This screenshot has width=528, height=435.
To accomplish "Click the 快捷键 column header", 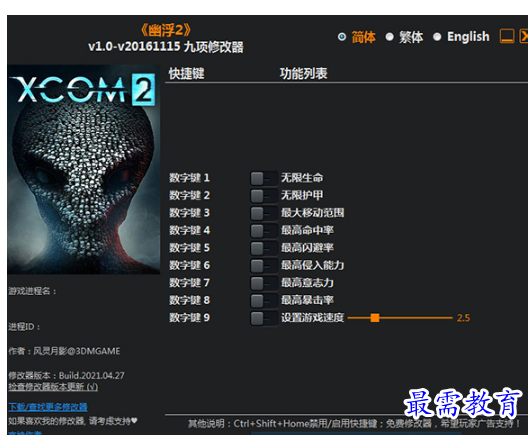I will click(187, 73).
